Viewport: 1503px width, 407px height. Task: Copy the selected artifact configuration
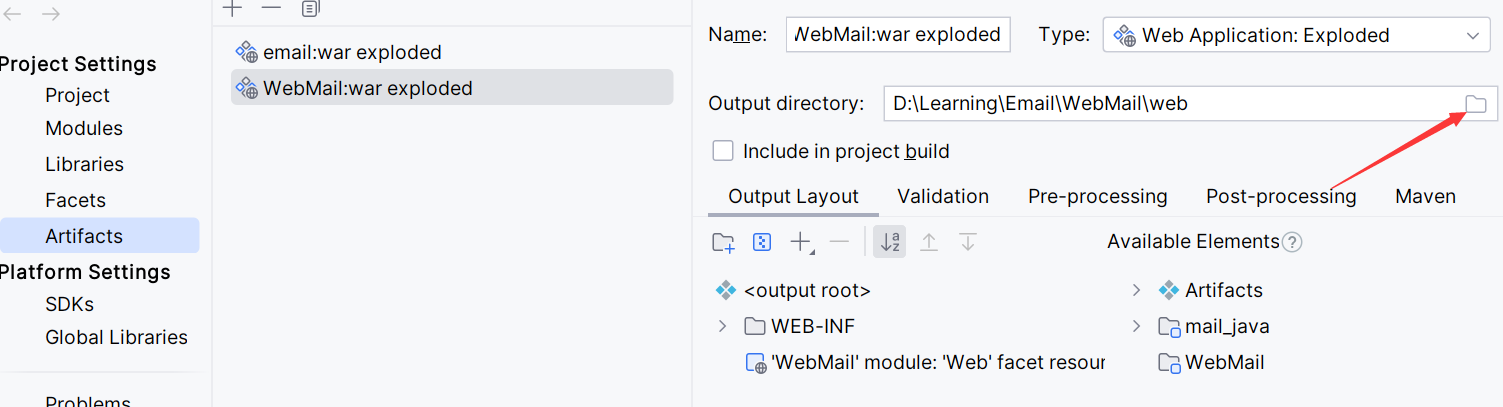[x=310, y=9]
